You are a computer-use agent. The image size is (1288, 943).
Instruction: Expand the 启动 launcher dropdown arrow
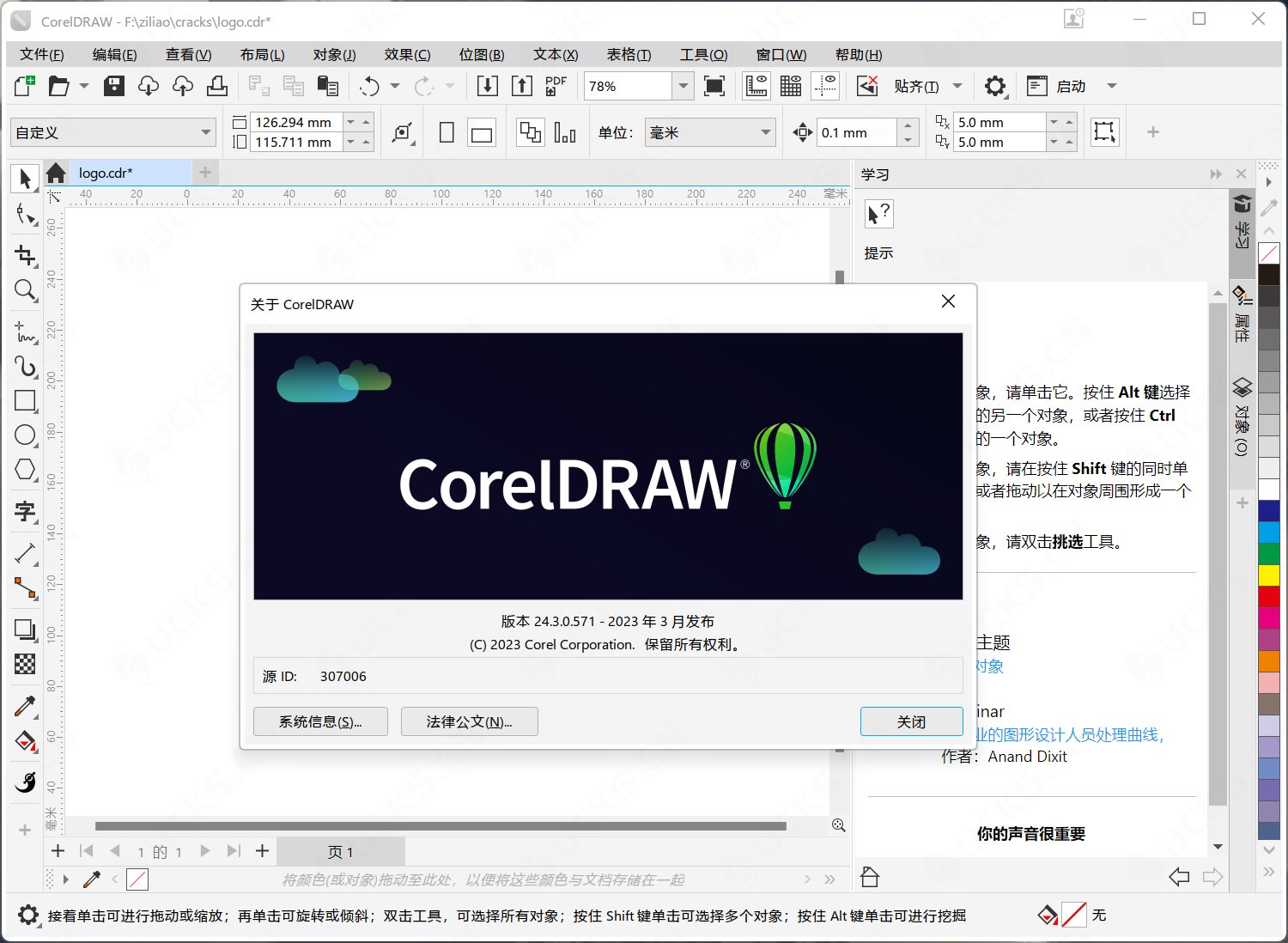(x=1112, y=86)
